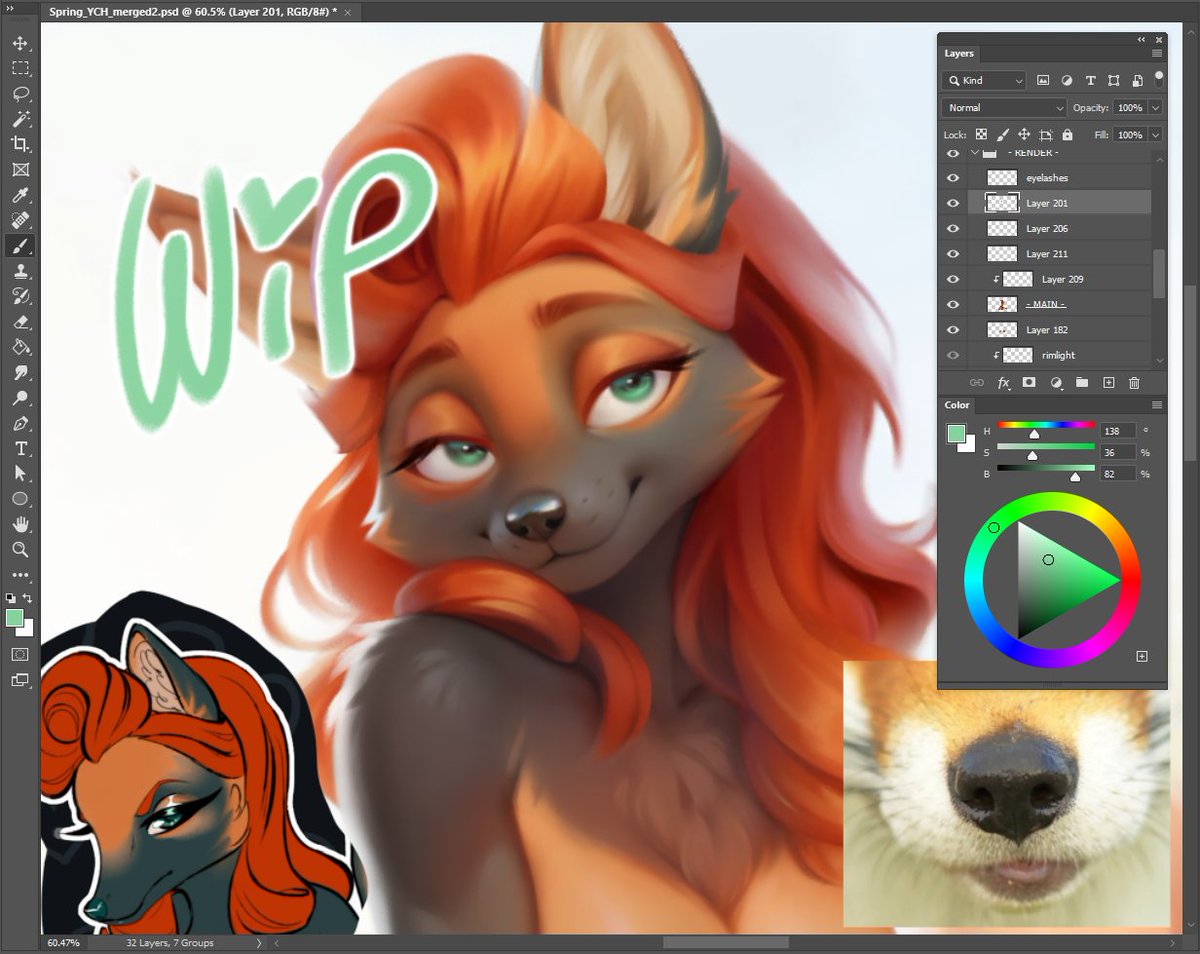Open the Color panel flyout menu
The height and width of the screenshot is (954, 1200).
(x=1157, y=405)
